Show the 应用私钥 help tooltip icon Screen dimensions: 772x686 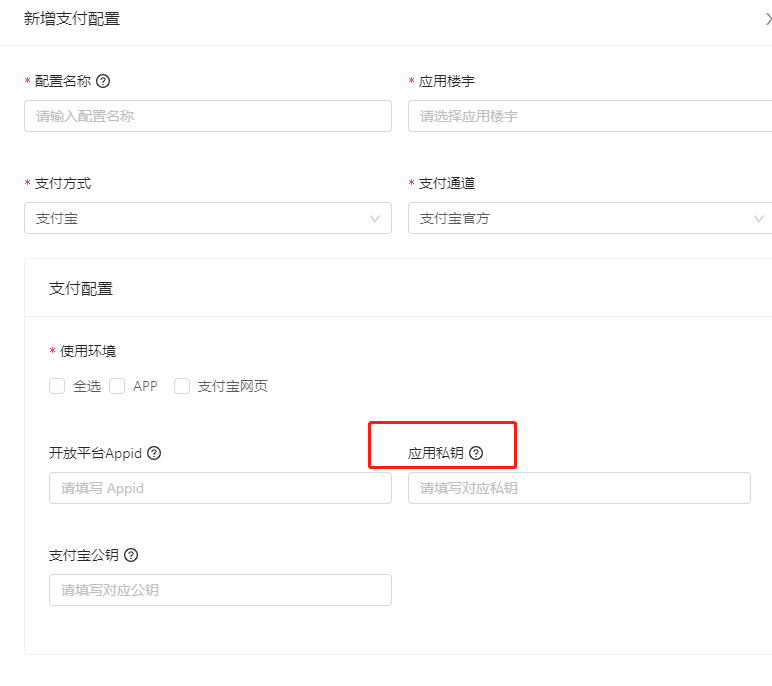coord(476,453)
